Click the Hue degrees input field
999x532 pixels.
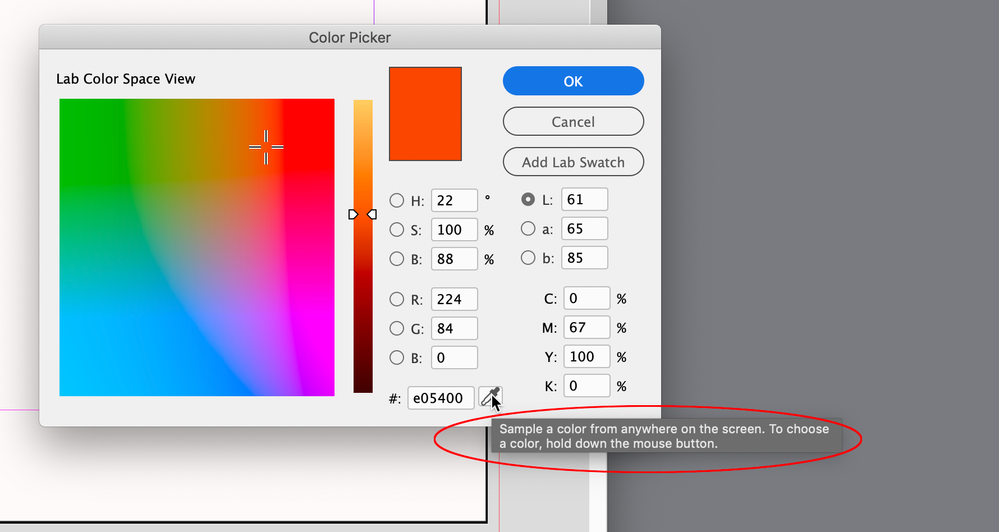pos(455,200)
